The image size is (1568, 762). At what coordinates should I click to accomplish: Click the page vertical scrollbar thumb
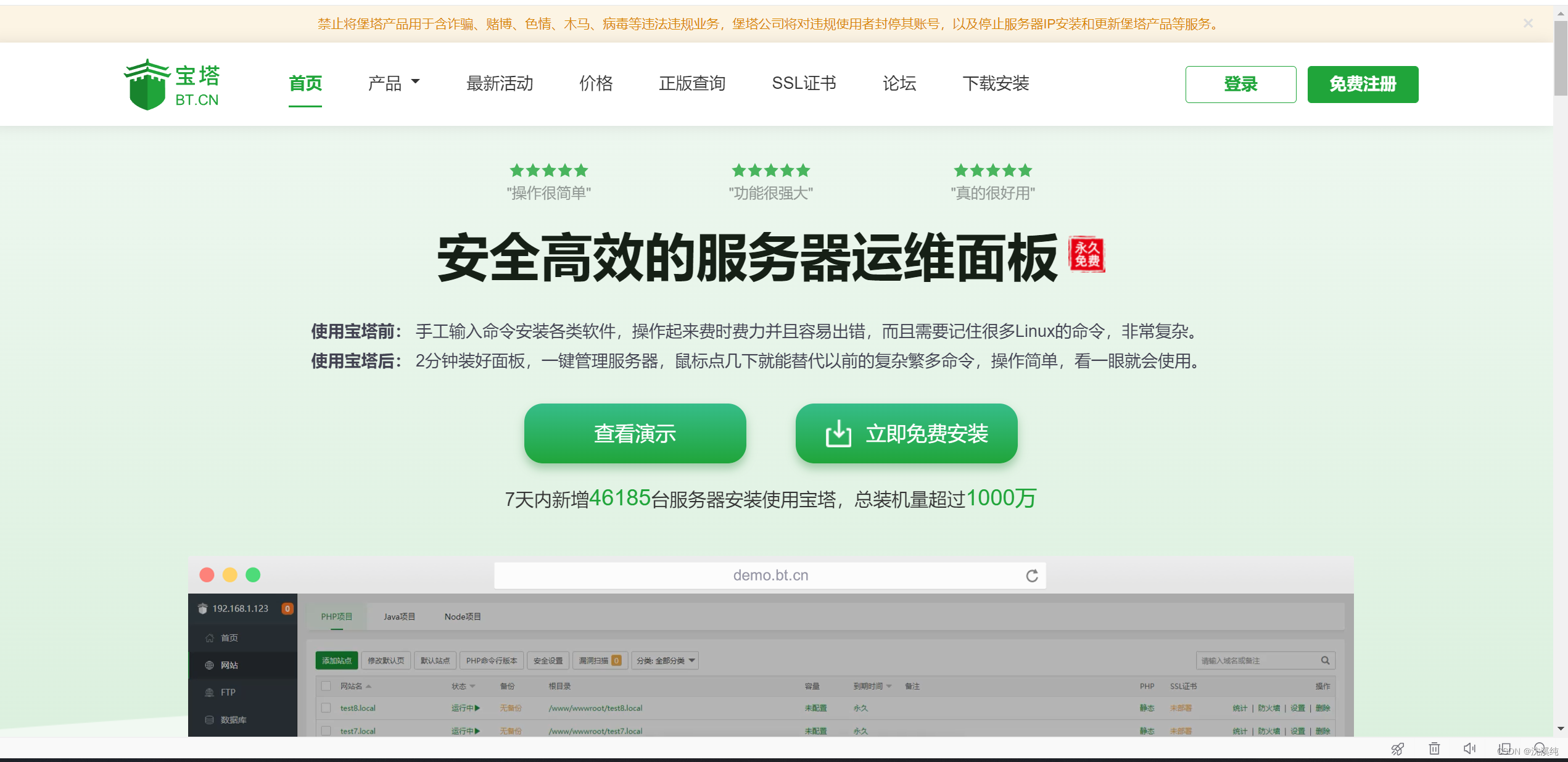(x=1561, y=59)
